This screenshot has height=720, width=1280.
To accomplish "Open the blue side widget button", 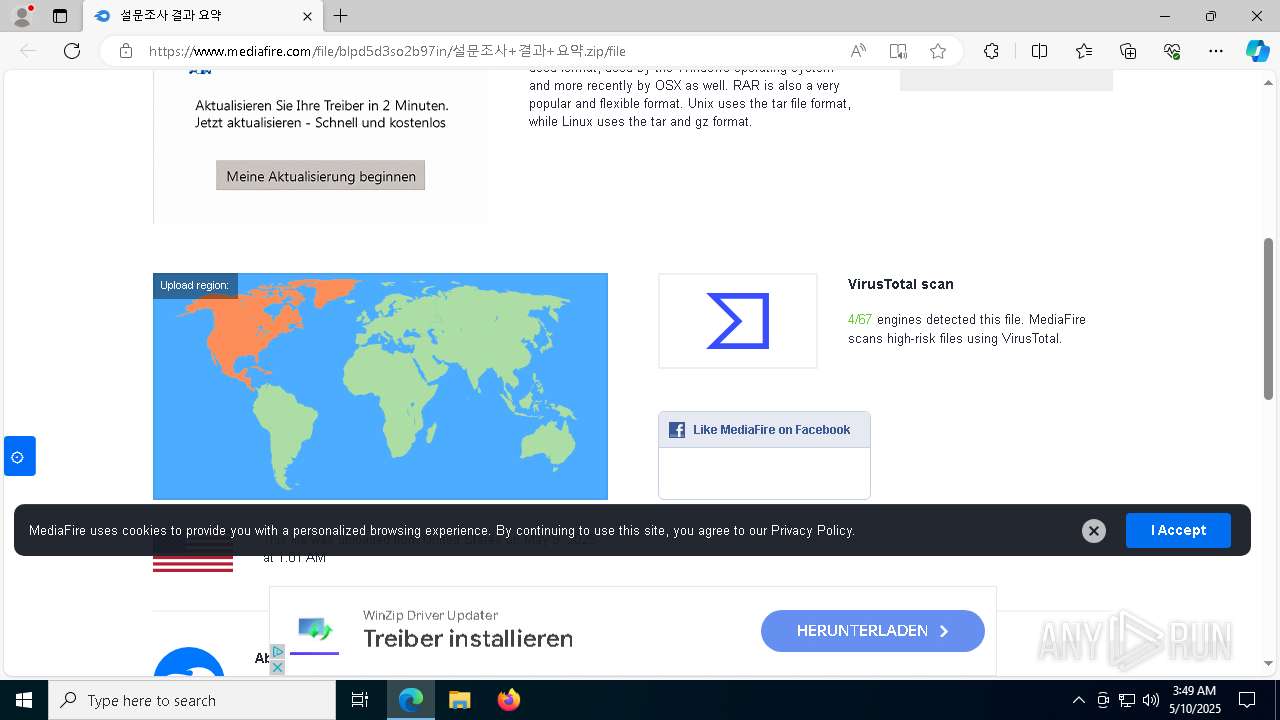I will coord(19,456).
